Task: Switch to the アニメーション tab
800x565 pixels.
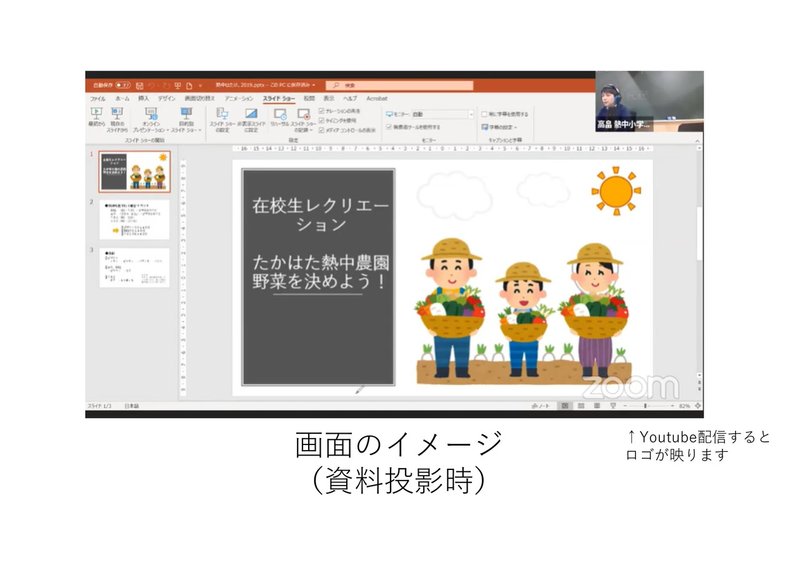Action: [x=239, y=99]
